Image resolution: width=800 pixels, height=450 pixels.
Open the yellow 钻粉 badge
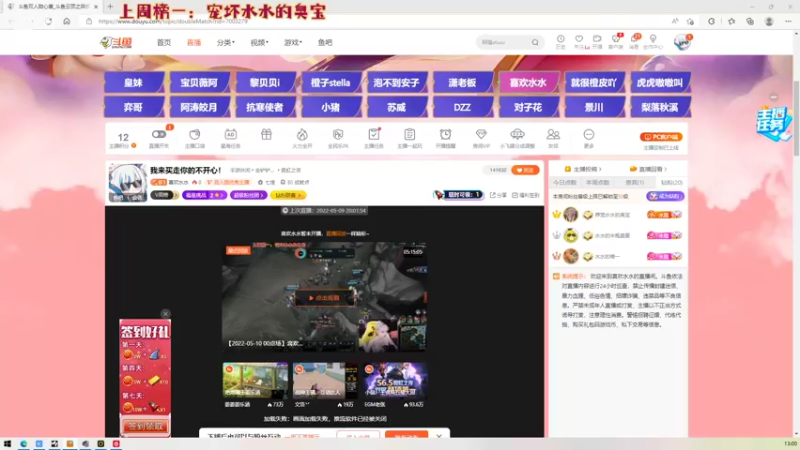coord(288,195)
